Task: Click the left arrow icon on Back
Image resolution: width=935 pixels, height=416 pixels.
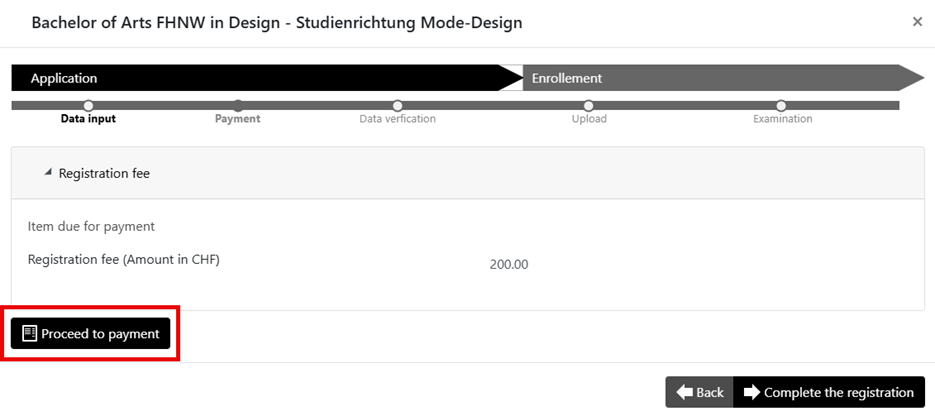Action: (685, 392)
